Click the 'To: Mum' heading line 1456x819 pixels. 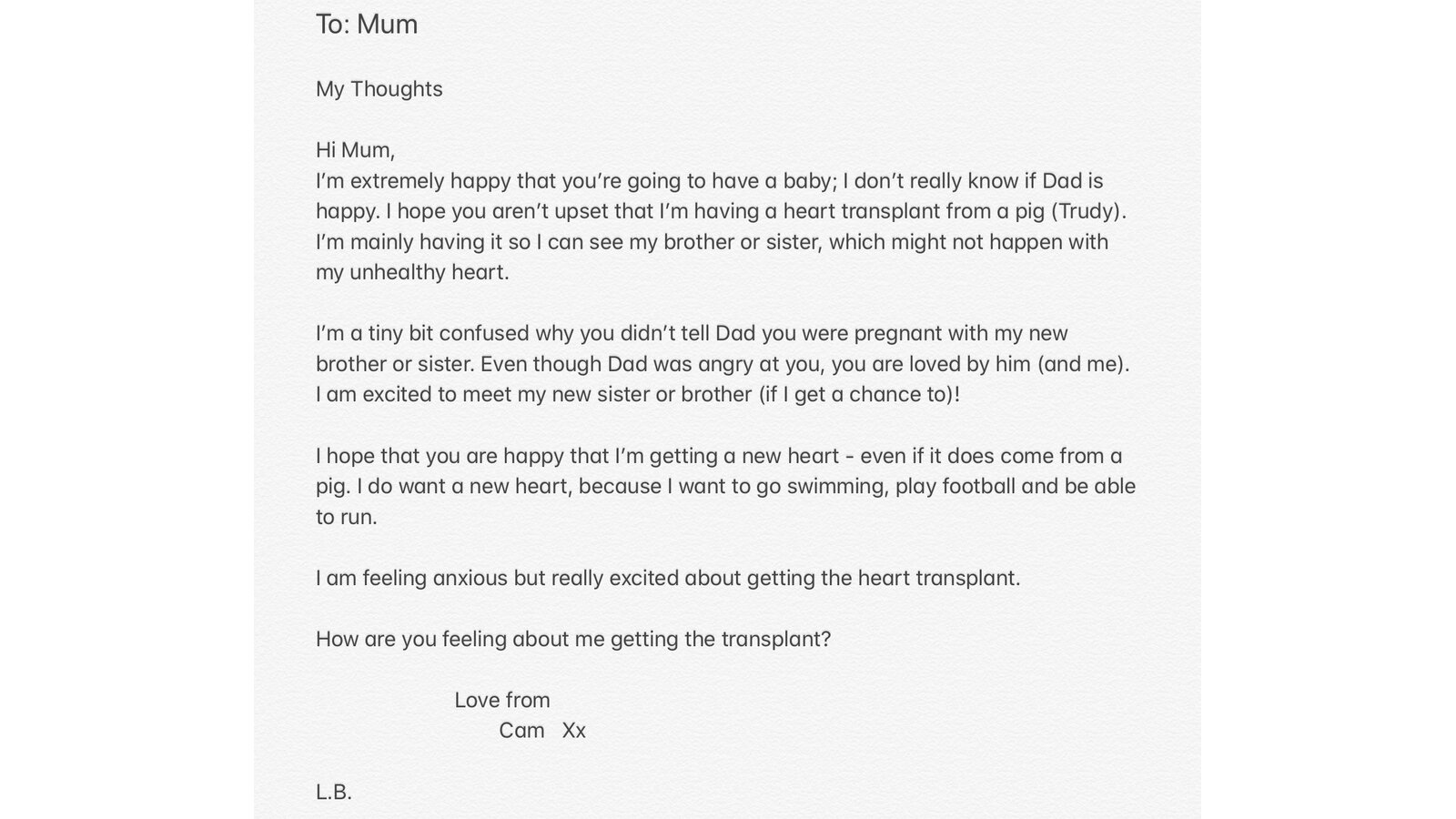pyautogui.click(x=367, y=25)
